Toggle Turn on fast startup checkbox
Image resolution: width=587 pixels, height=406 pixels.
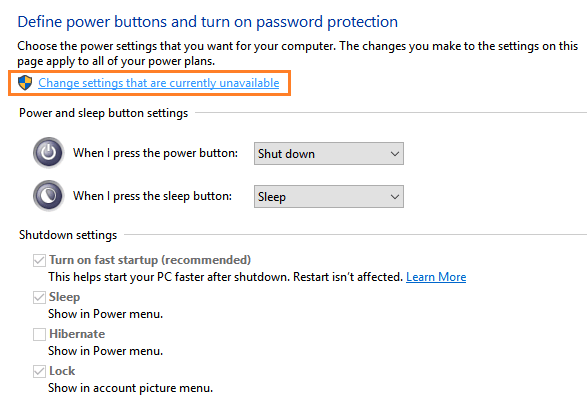tap(39, 260)
